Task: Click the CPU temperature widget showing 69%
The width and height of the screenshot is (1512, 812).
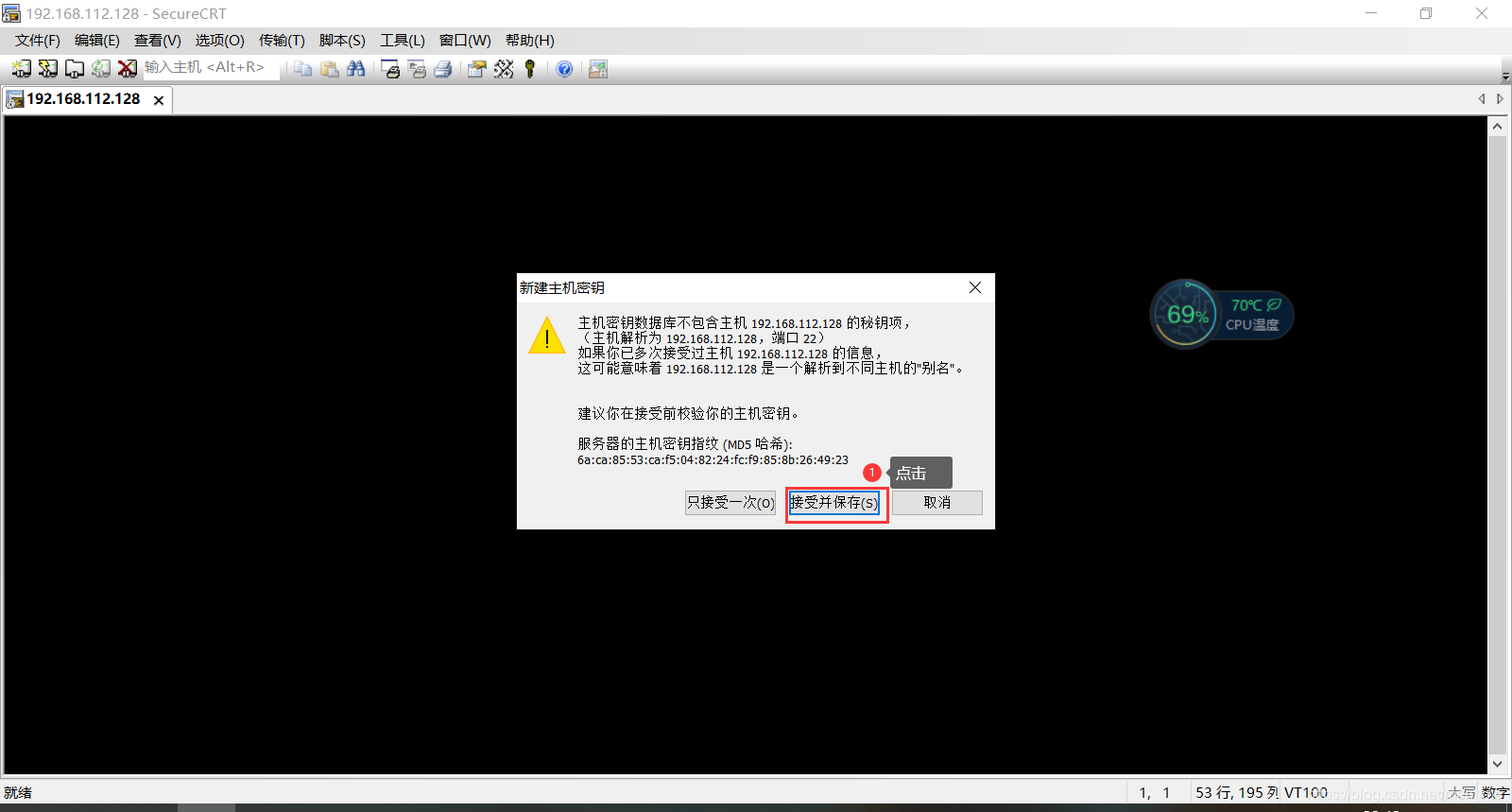Action: (1221, 314)
